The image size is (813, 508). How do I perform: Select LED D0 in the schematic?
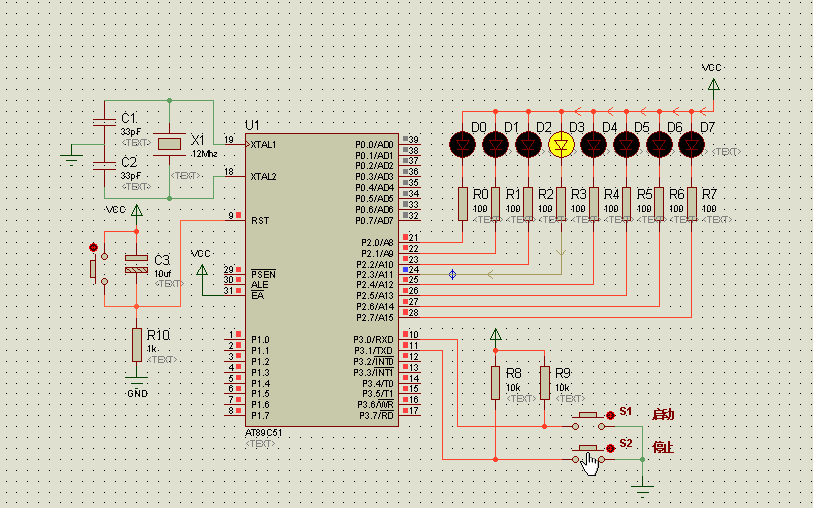(x=462, y=145)
